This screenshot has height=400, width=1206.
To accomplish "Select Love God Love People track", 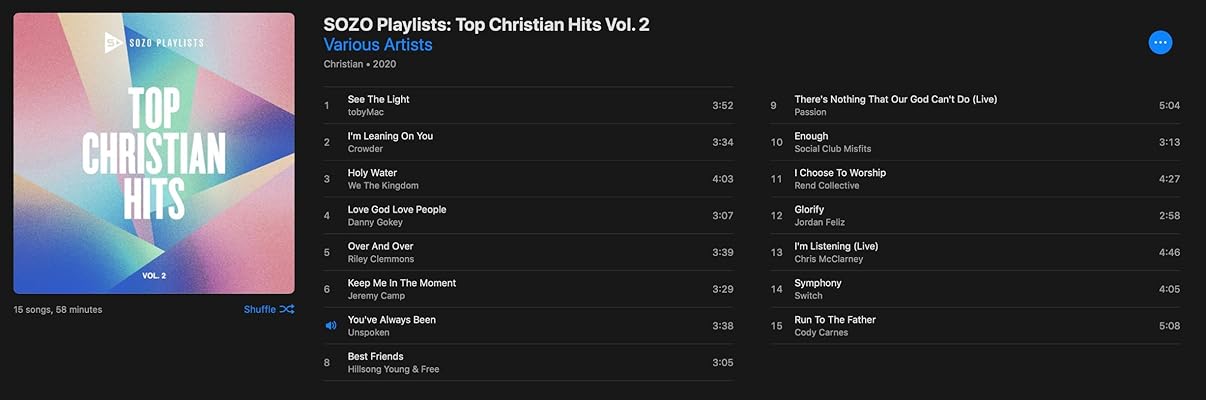I will (x=397, y=210).
